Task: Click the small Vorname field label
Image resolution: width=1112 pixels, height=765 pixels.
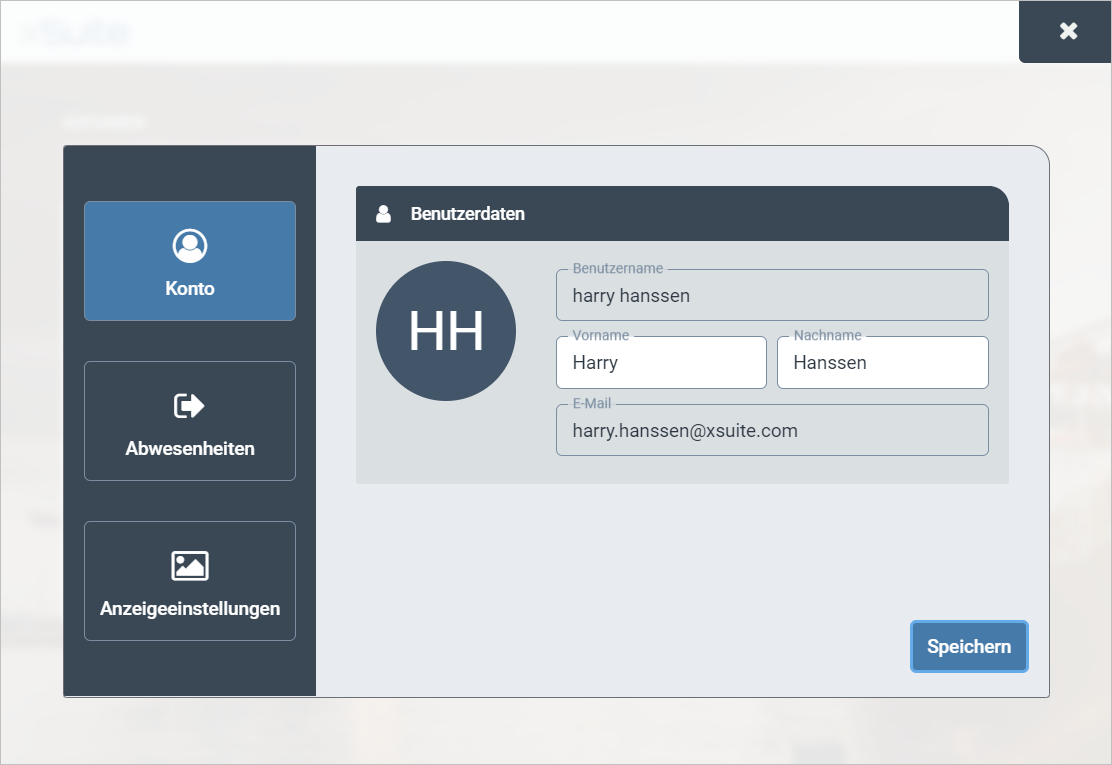Action: click(600, 336)
